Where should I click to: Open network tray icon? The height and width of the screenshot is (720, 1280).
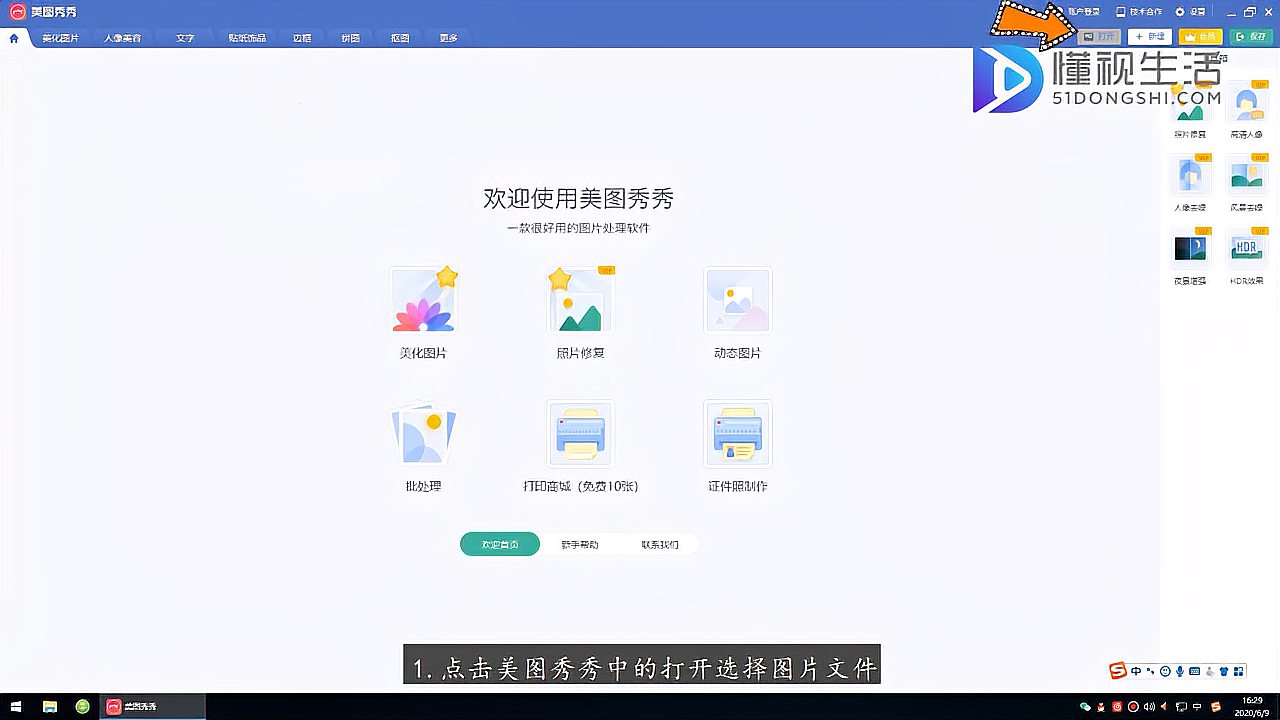(1182, 707)
